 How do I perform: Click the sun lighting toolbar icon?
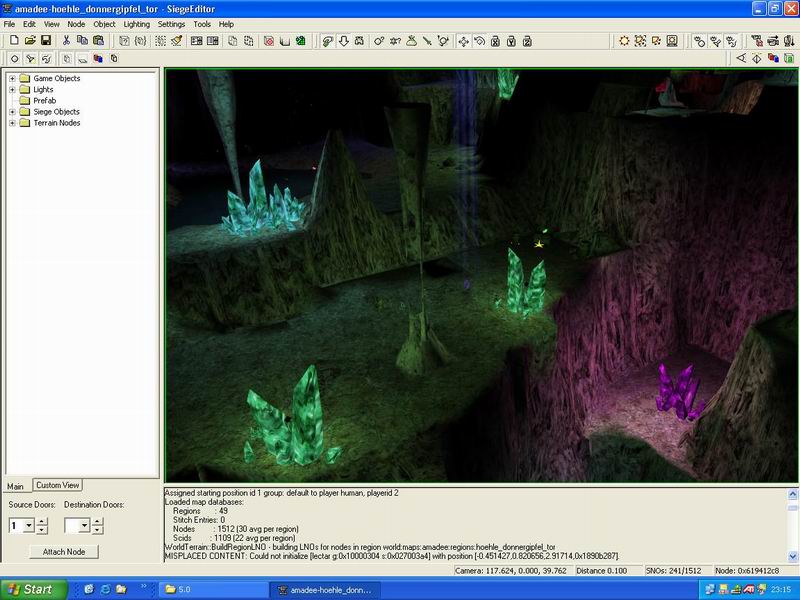point(624,41)
